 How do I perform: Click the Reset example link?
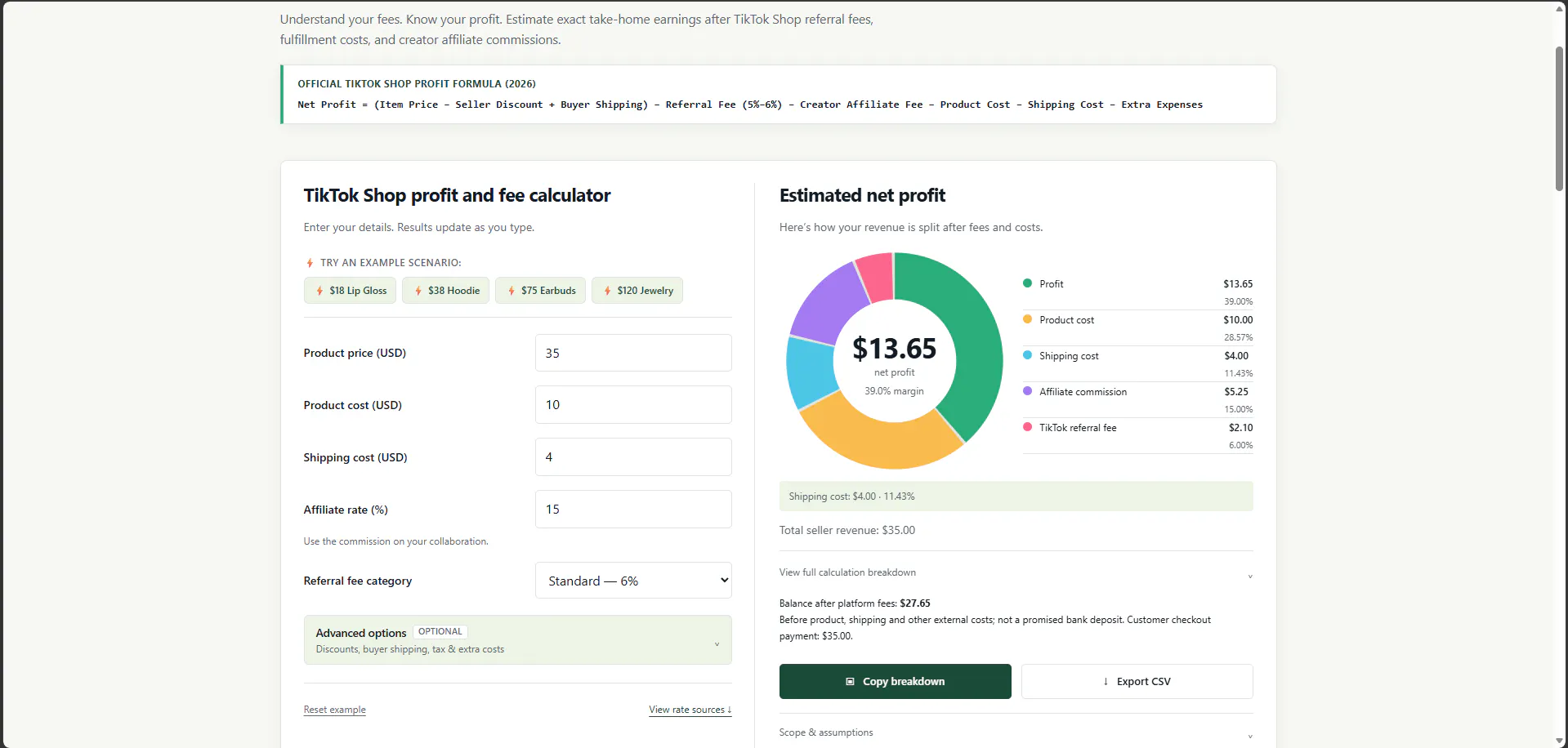click(x=335, y=710)
